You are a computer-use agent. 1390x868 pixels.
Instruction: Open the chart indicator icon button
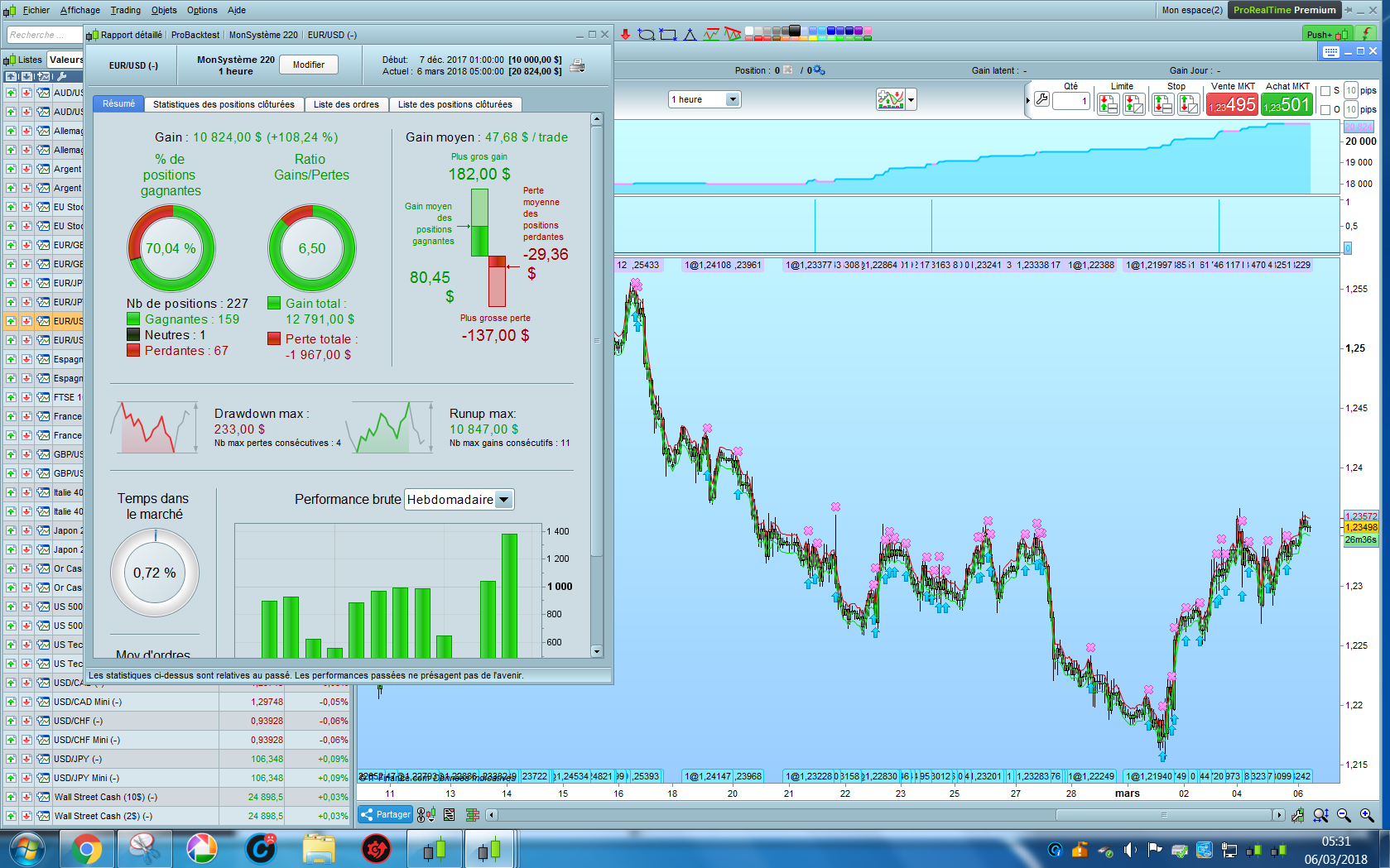coord(891,100)
